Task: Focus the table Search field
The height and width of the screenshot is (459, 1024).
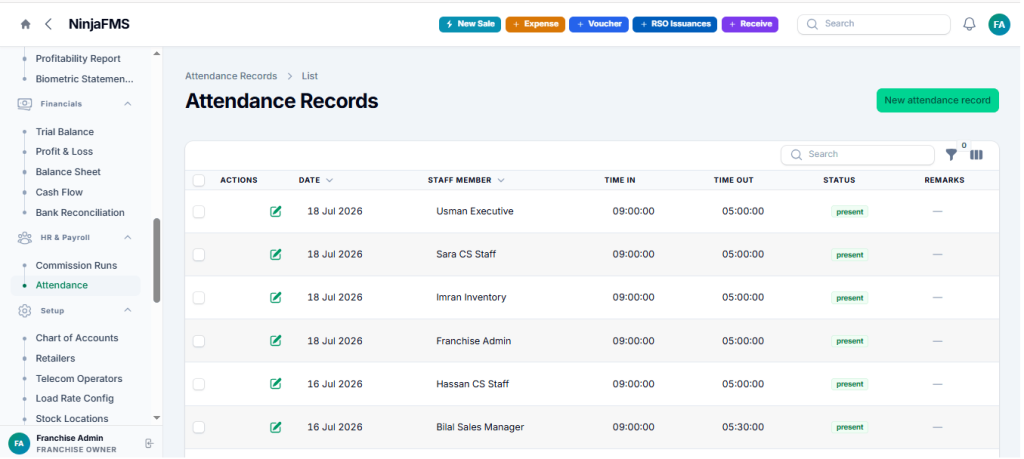Action: click(857, 155)
